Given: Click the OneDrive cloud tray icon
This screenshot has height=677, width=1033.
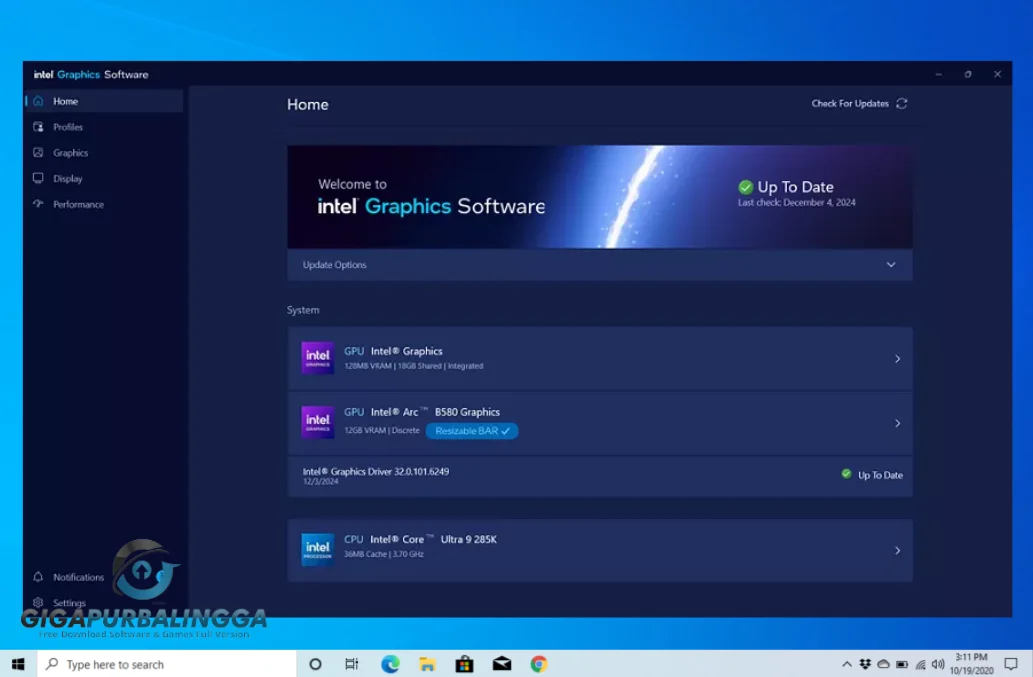Looking at the screenshot, I should pos(883,664).
